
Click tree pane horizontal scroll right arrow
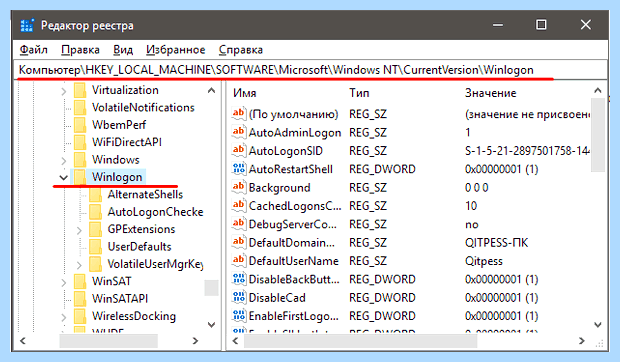195,341
